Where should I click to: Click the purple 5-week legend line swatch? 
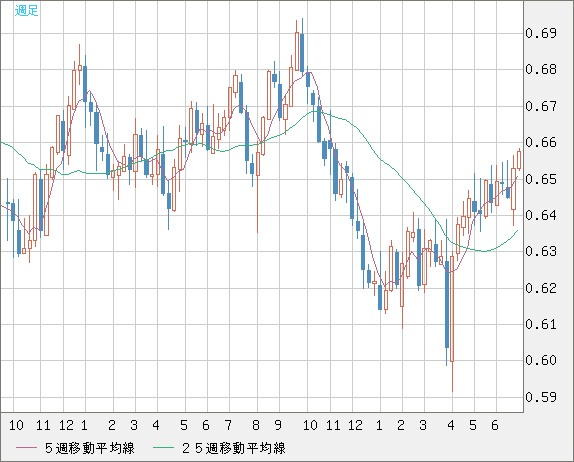[x=26, y=448]
